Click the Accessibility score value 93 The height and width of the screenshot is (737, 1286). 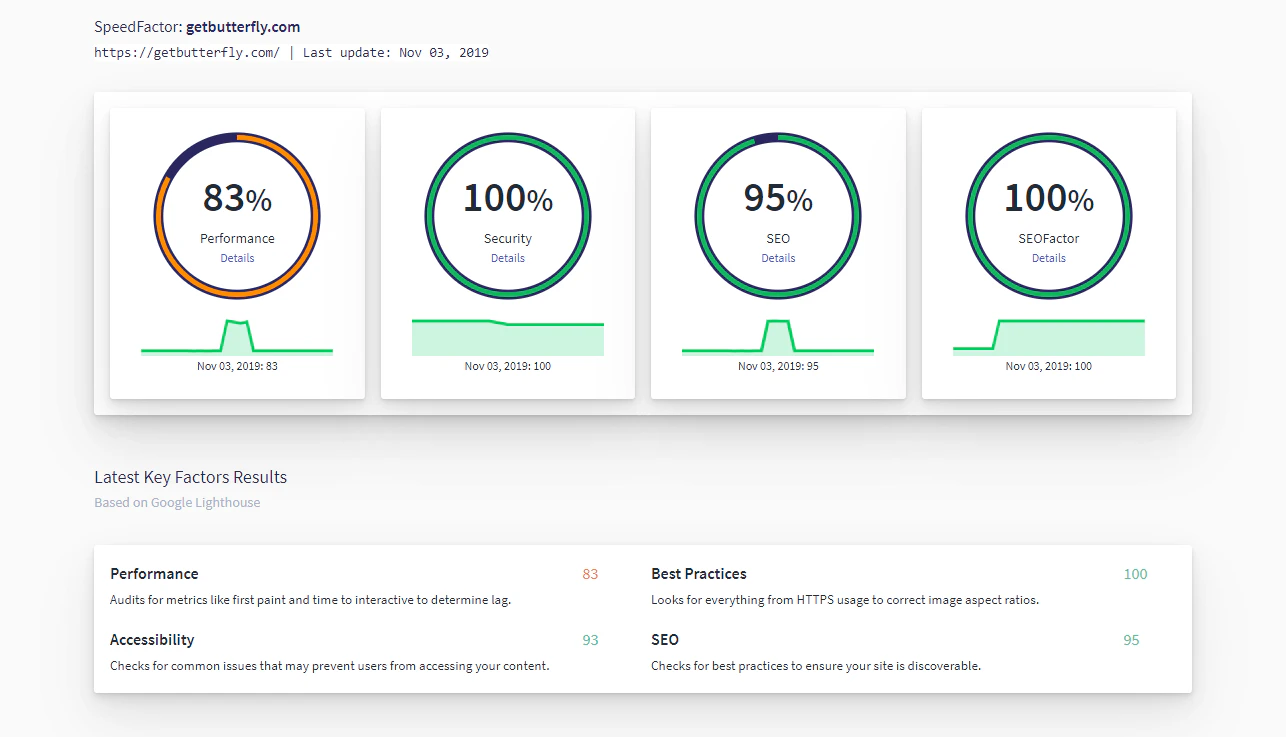[589, 640]
